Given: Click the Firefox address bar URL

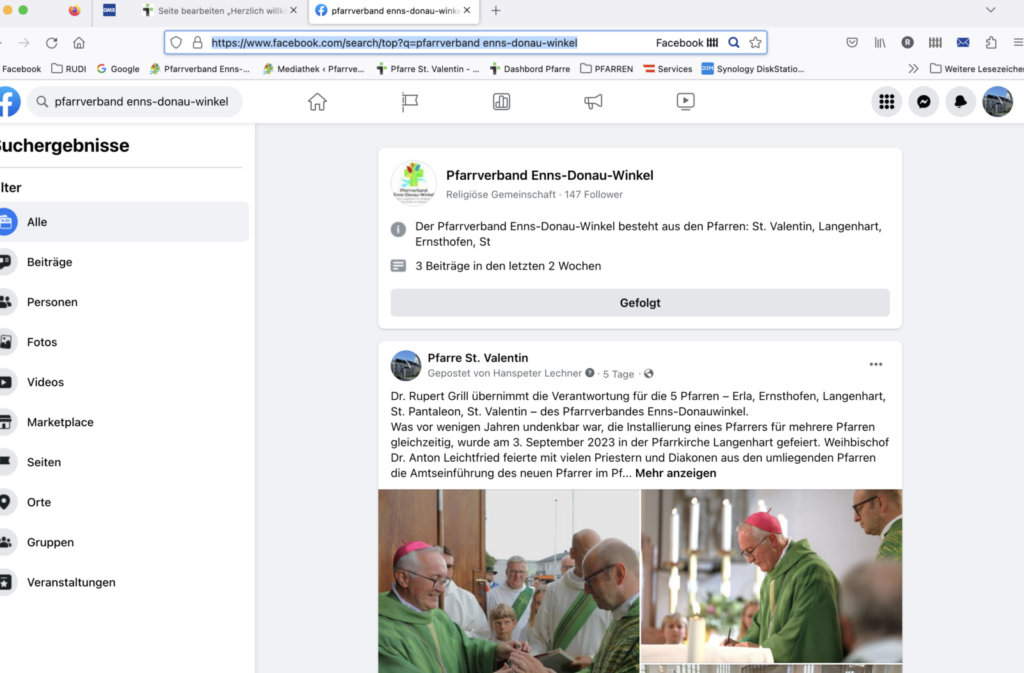Looking at the screenshot, I should click(x=394, y=43).
